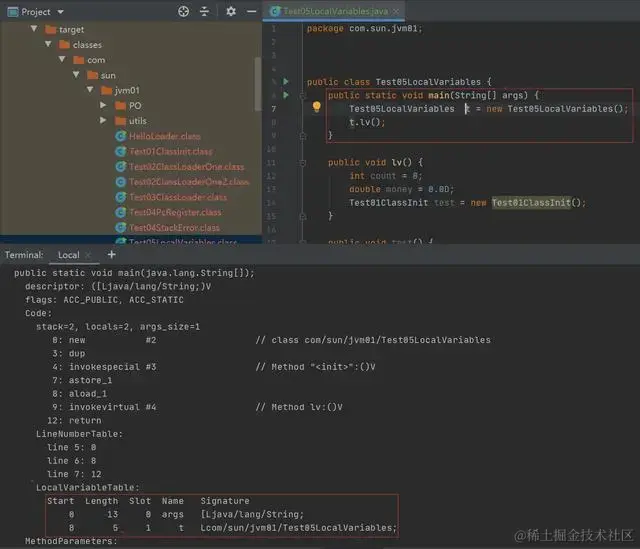The width and height of the screenshot is (640, 549).
Task: Click 'LocalVariableTable:' in terminal output
Action: 88,487
